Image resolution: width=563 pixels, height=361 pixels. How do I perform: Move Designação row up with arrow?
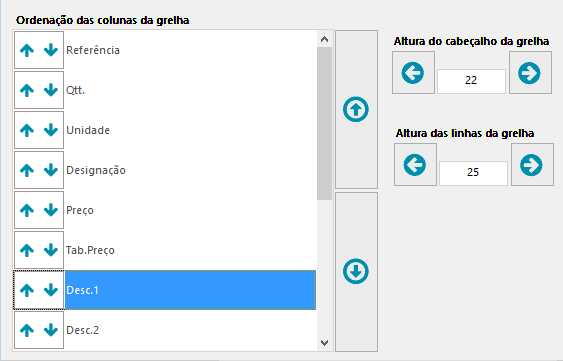(27, 170)
